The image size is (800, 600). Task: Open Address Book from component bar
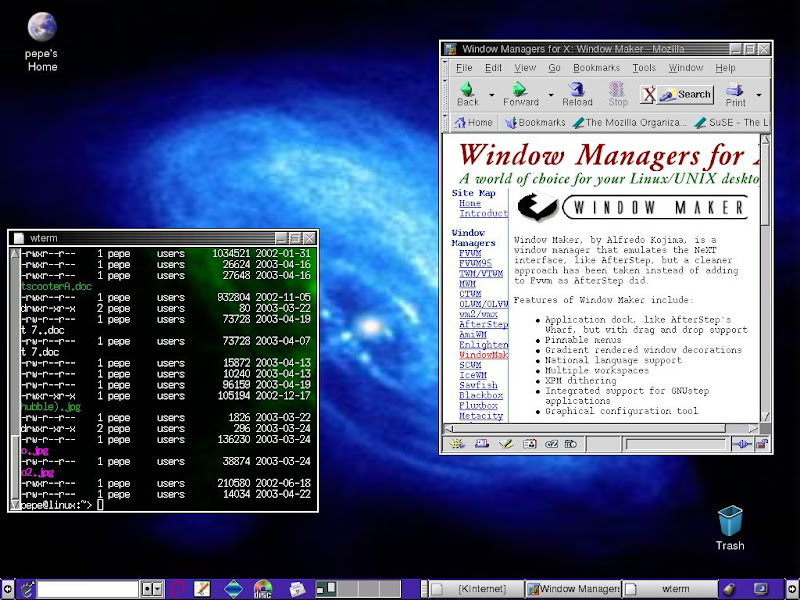(x=530, y=444)
